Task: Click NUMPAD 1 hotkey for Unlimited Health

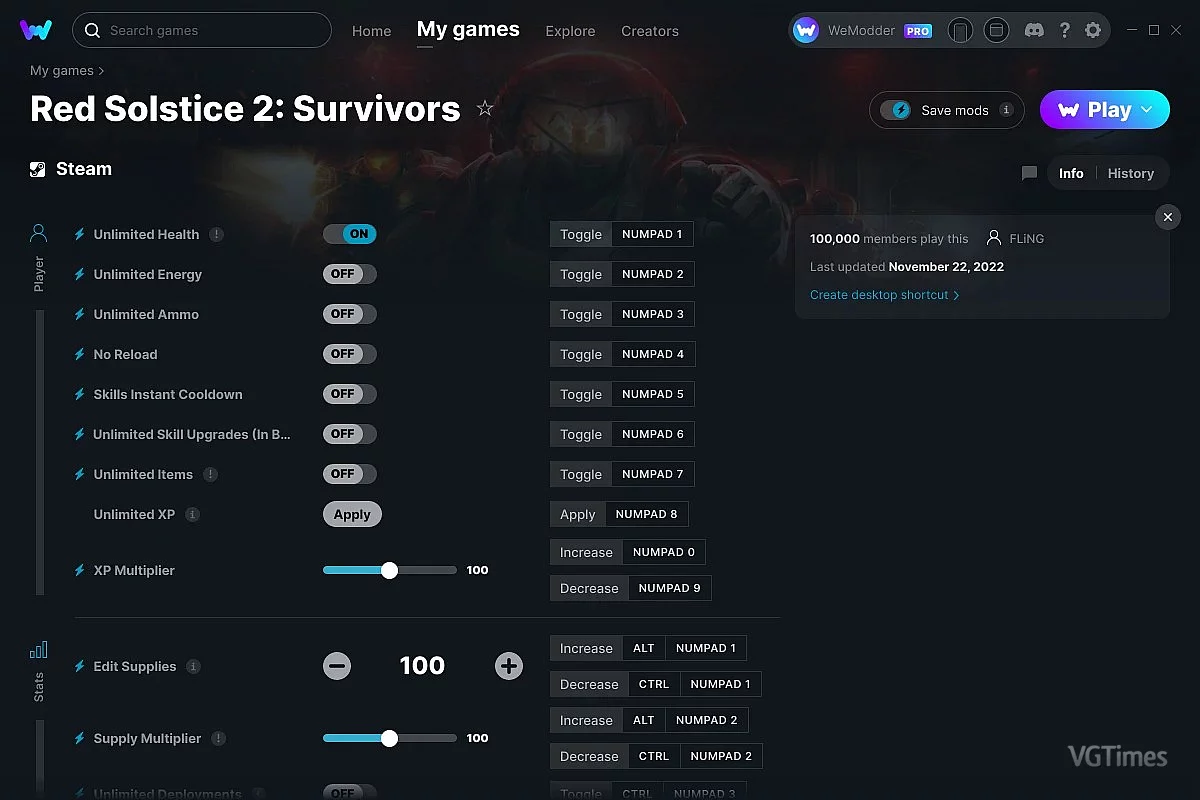Action: [x=652, y=234]
